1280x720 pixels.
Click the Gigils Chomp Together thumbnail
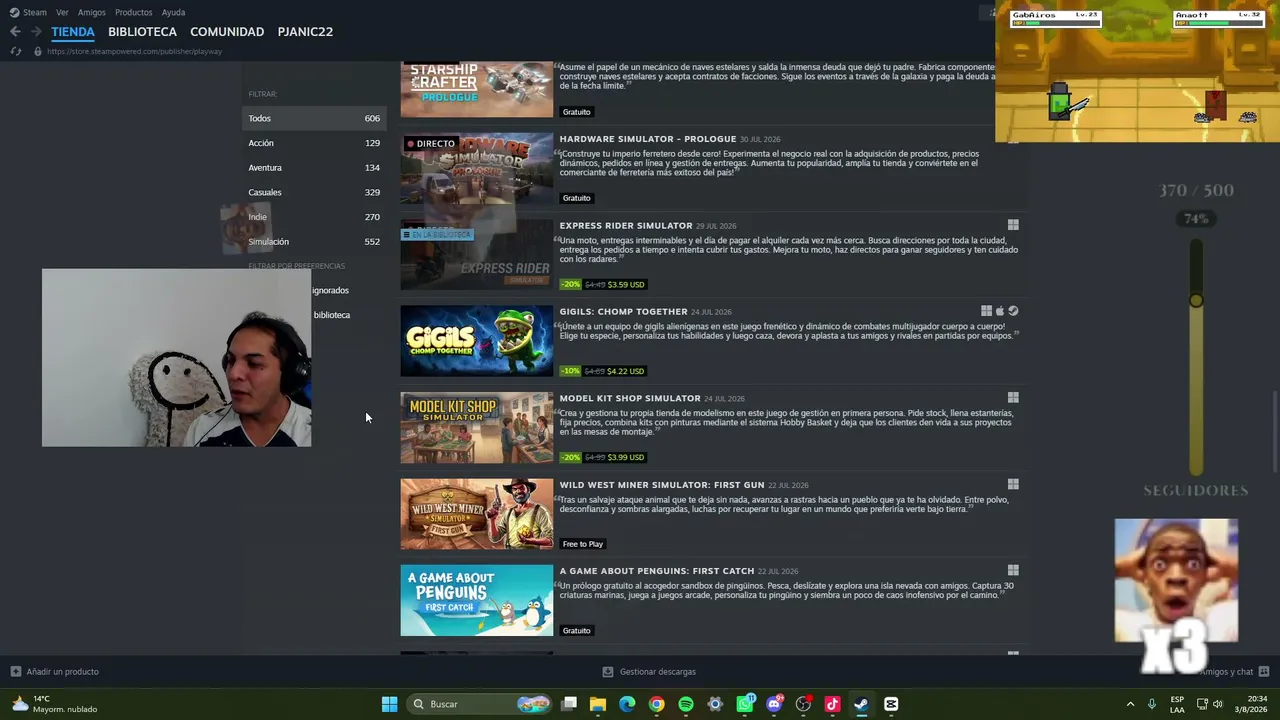tap(476, 341)
